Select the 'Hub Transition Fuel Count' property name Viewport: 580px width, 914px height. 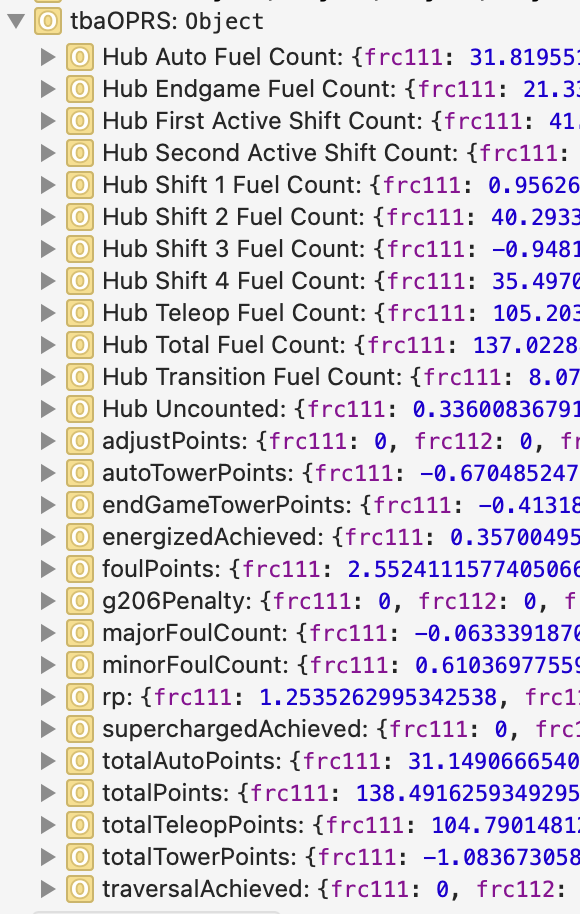pyautogui.click(x=249, y=377)
